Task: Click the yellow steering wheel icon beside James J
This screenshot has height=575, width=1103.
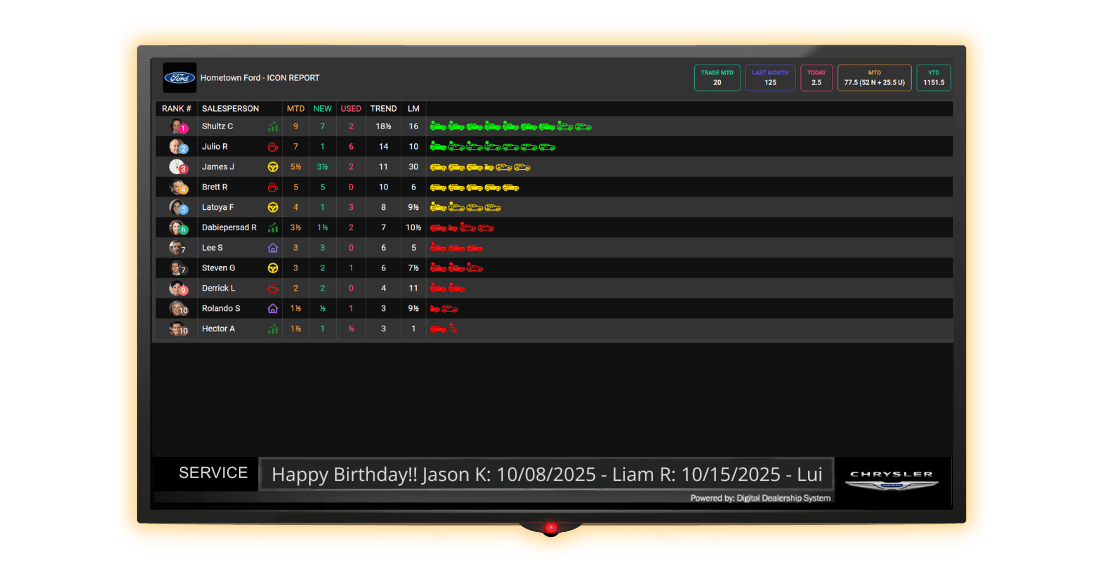Action: tap(272, 167)
